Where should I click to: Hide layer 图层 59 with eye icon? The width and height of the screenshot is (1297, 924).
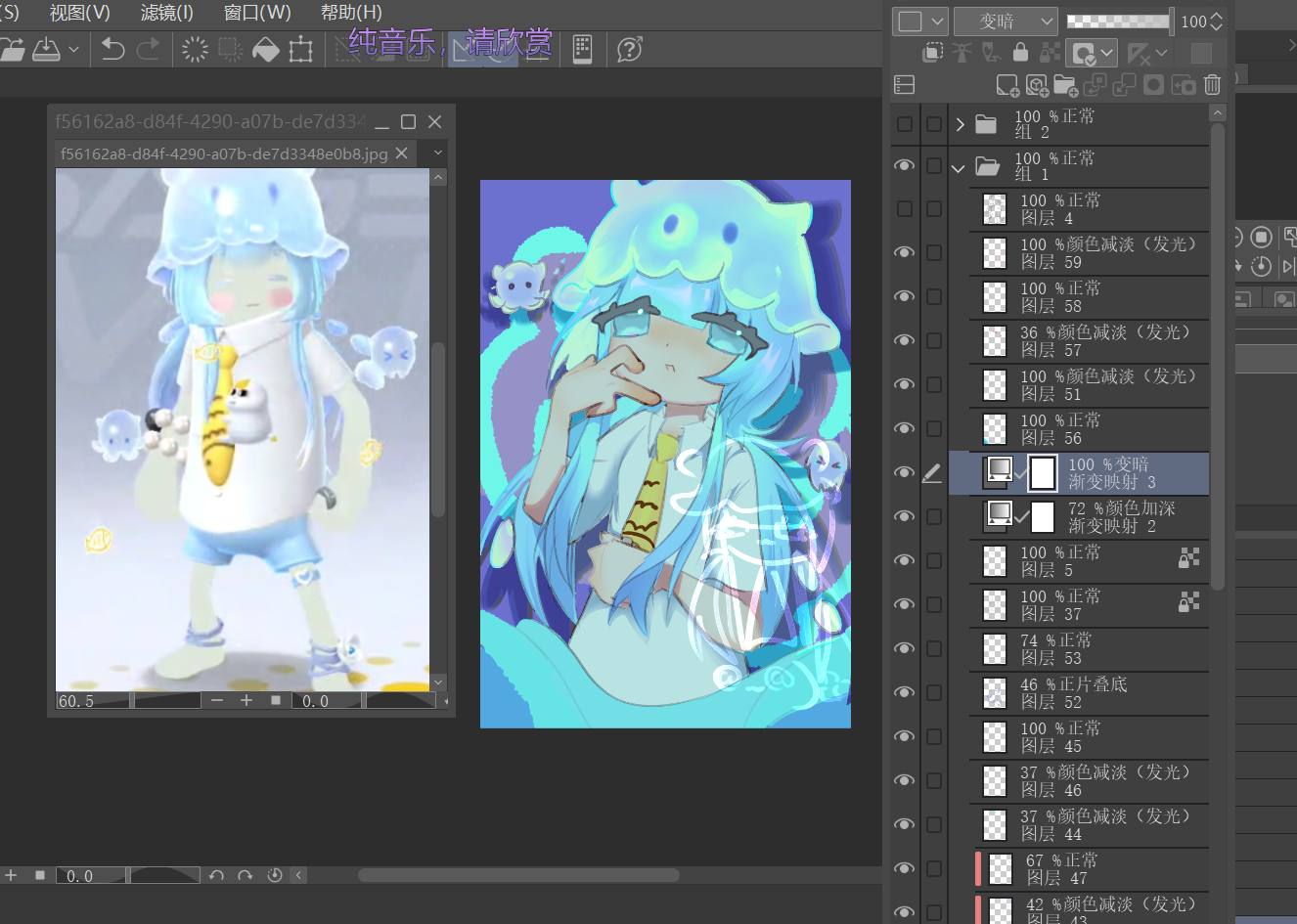pyautogui.click(x=905, y=252)
